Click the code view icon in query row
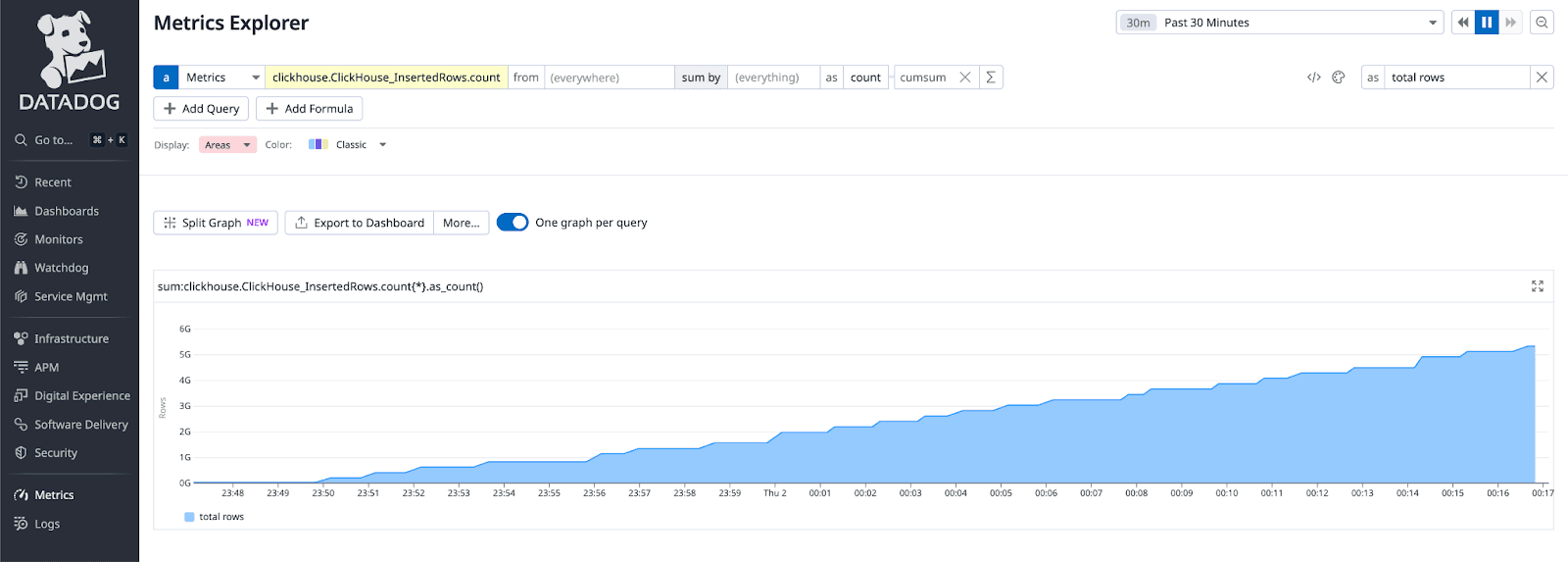 tap(1313, 77)
